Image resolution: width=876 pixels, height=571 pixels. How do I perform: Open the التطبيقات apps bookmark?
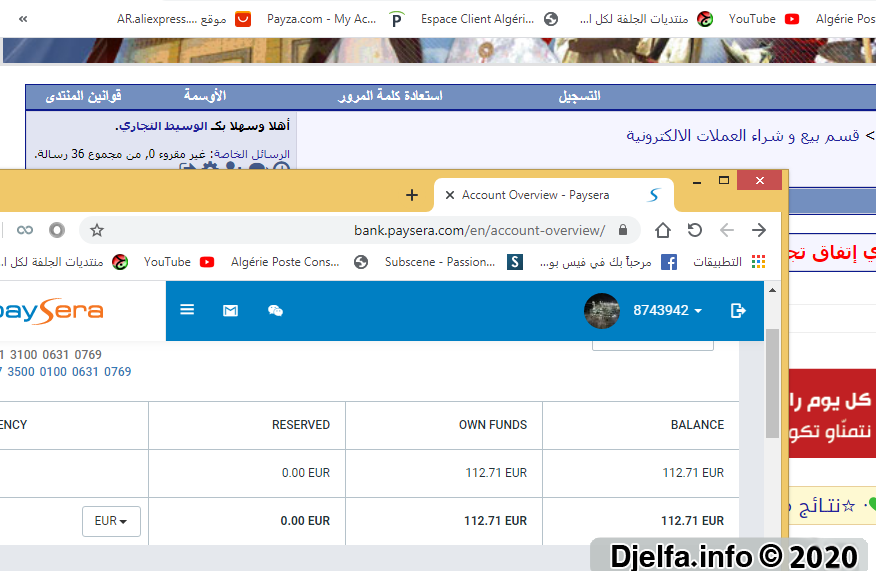729,262
